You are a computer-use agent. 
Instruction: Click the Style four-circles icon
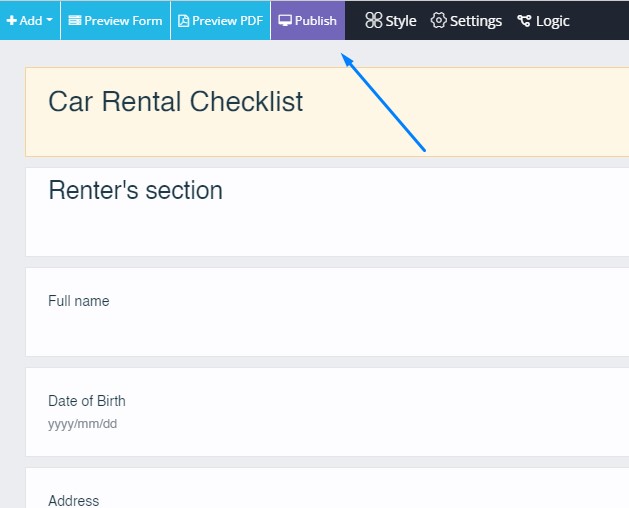(x=373, y=21)
